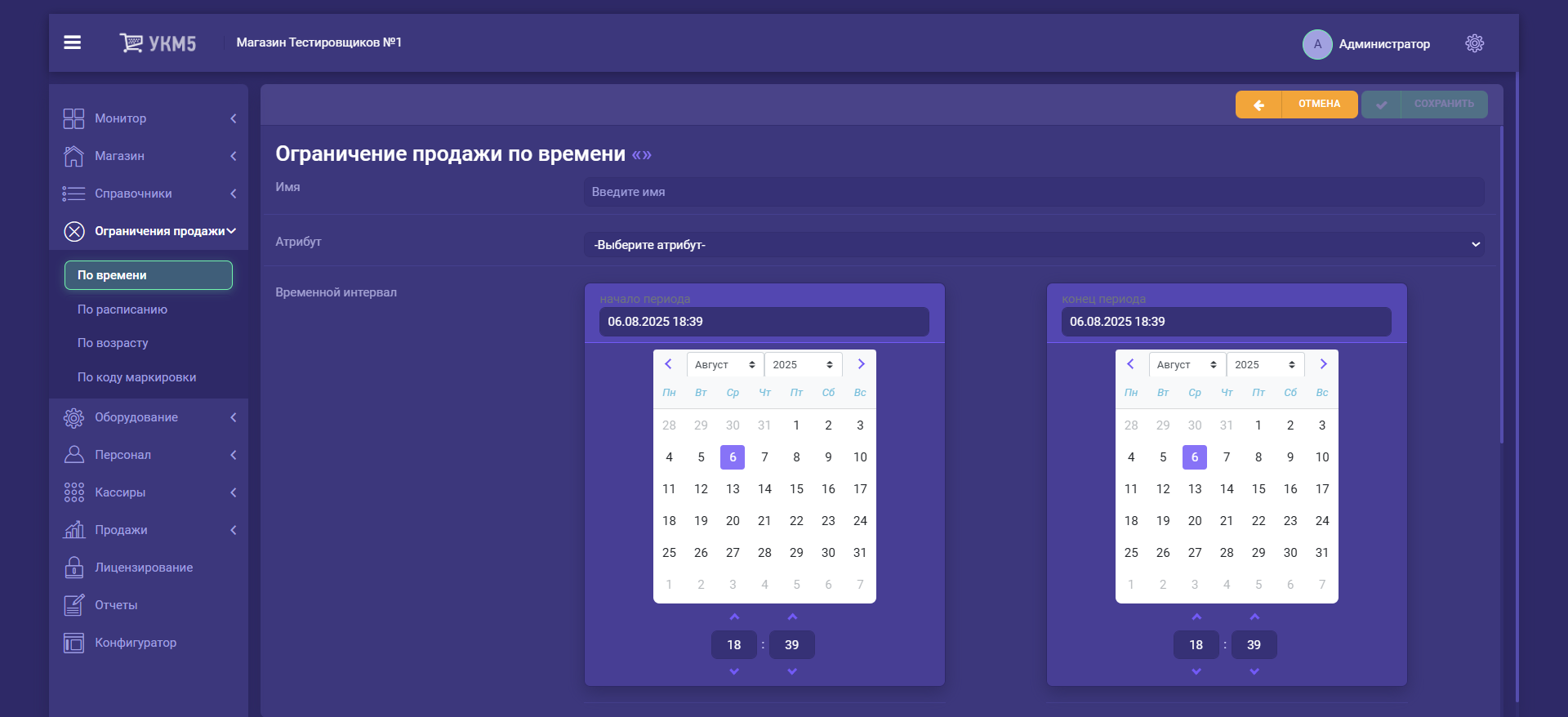Click Магазин Тестировщиков №1 title
The height and width of the screenshot is (717, 1568).
pyautogui.click(x=319, y=42)
